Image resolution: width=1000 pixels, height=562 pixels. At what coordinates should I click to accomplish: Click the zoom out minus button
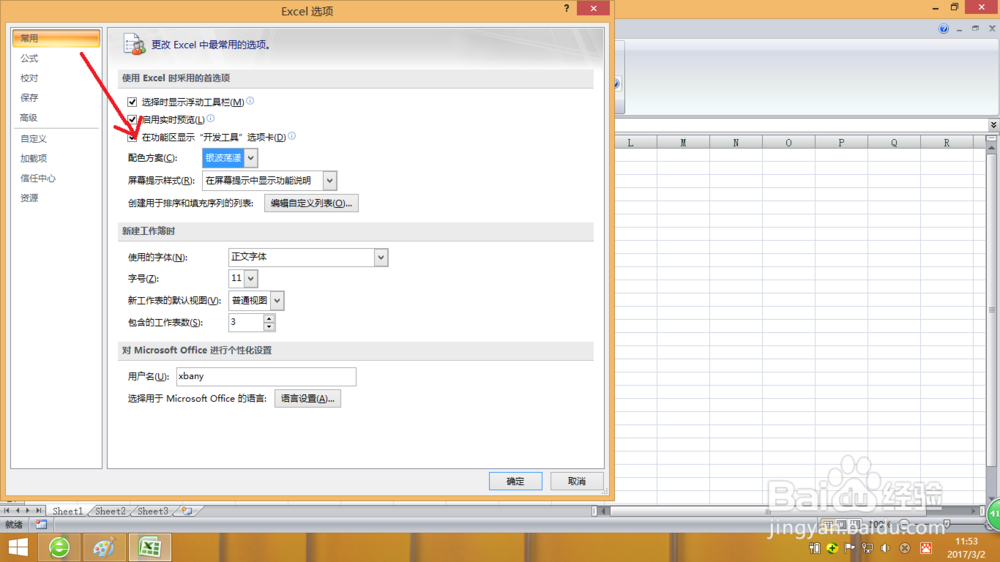(x=904, y=524)
